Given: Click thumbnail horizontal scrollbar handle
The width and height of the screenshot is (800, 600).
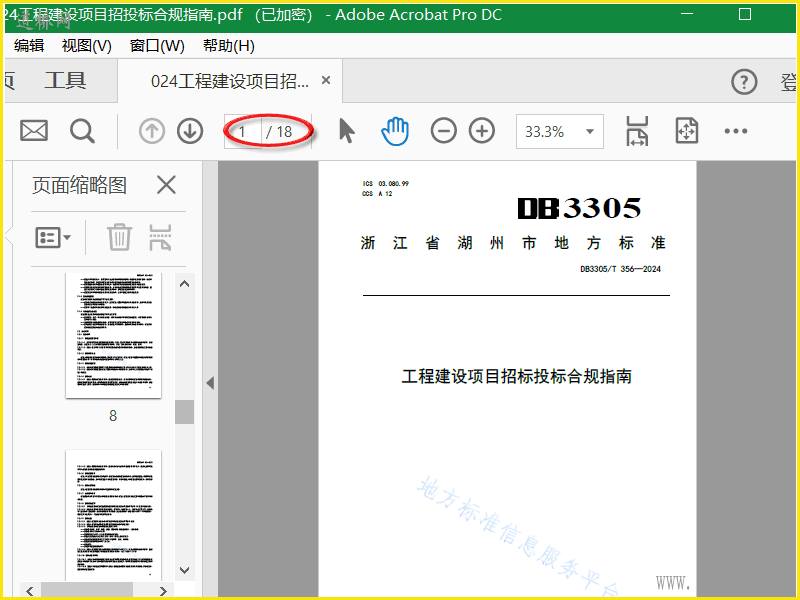Looking at the screenshot, I should click(87, 590).
